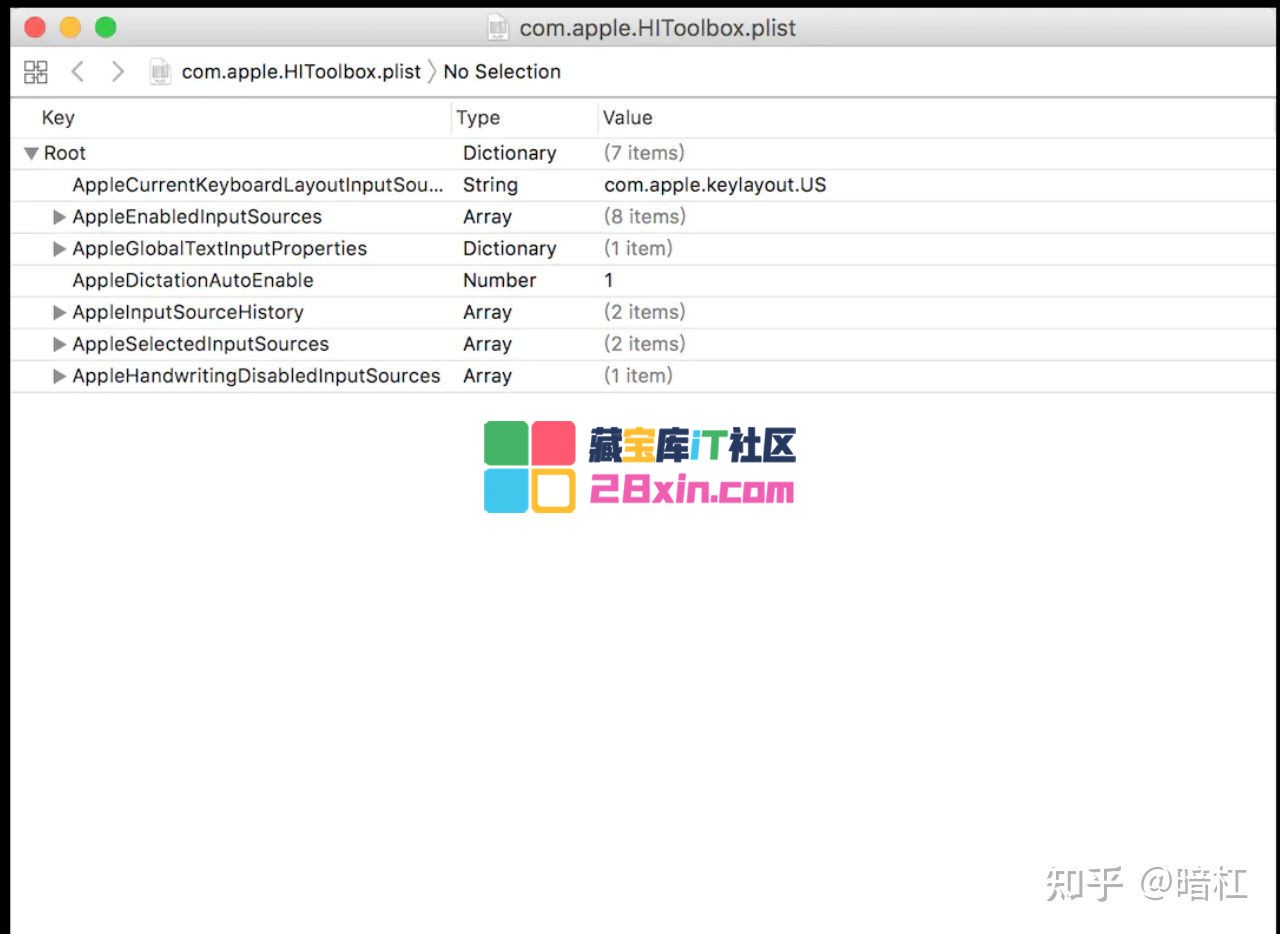Go forward with the right chevron
This screenshot has height=934, width=1280.
tap(118, 72)
